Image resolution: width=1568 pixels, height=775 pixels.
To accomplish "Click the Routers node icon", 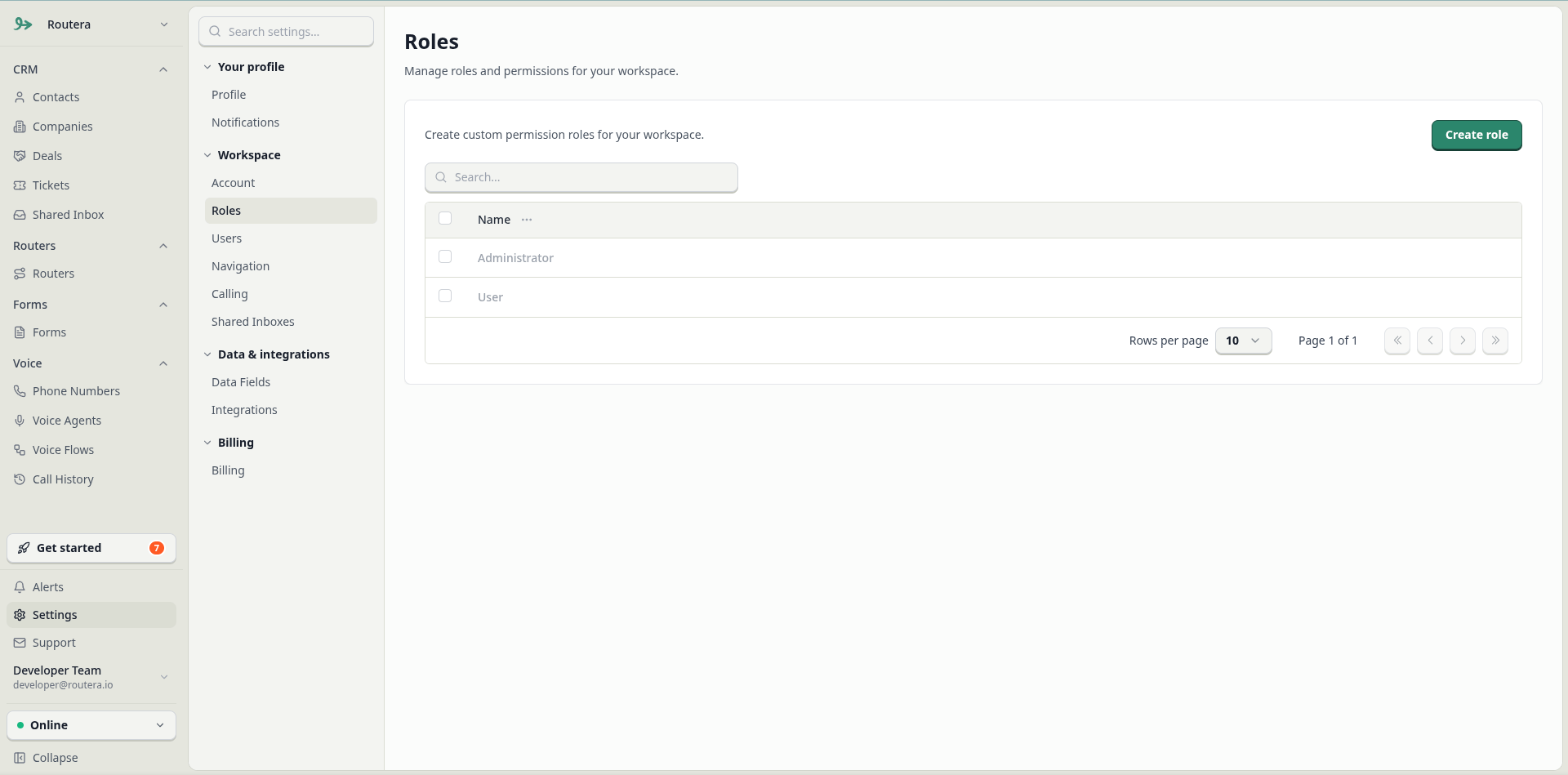I will [x=20, y=274].
